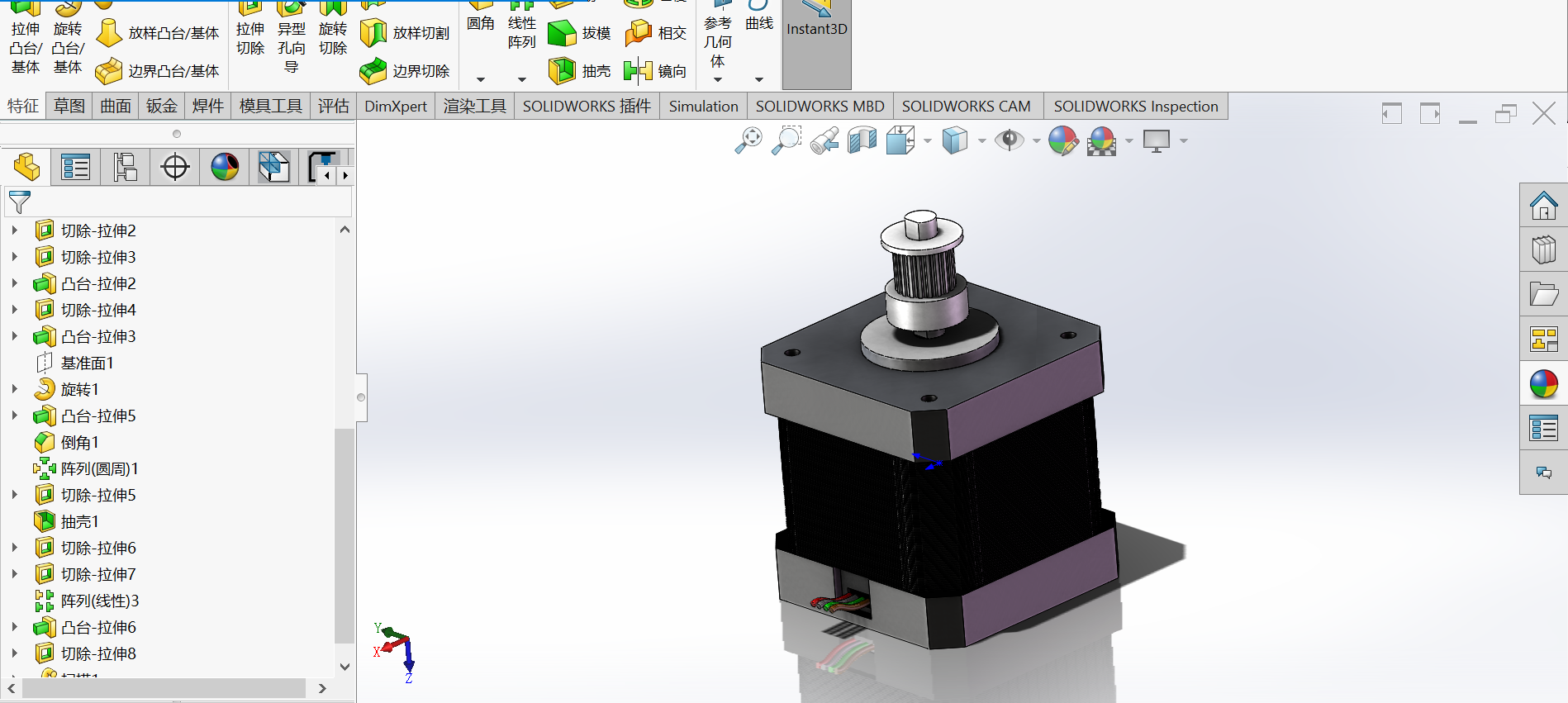Expand the 切除-拉伸2 feature node

[15, 230]
